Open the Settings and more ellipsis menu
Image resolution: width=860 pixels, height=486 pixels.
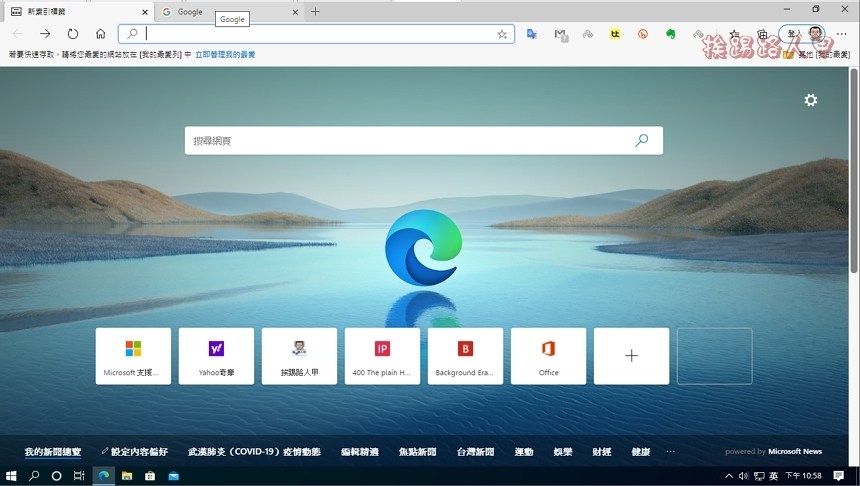(x=841, y=34)
